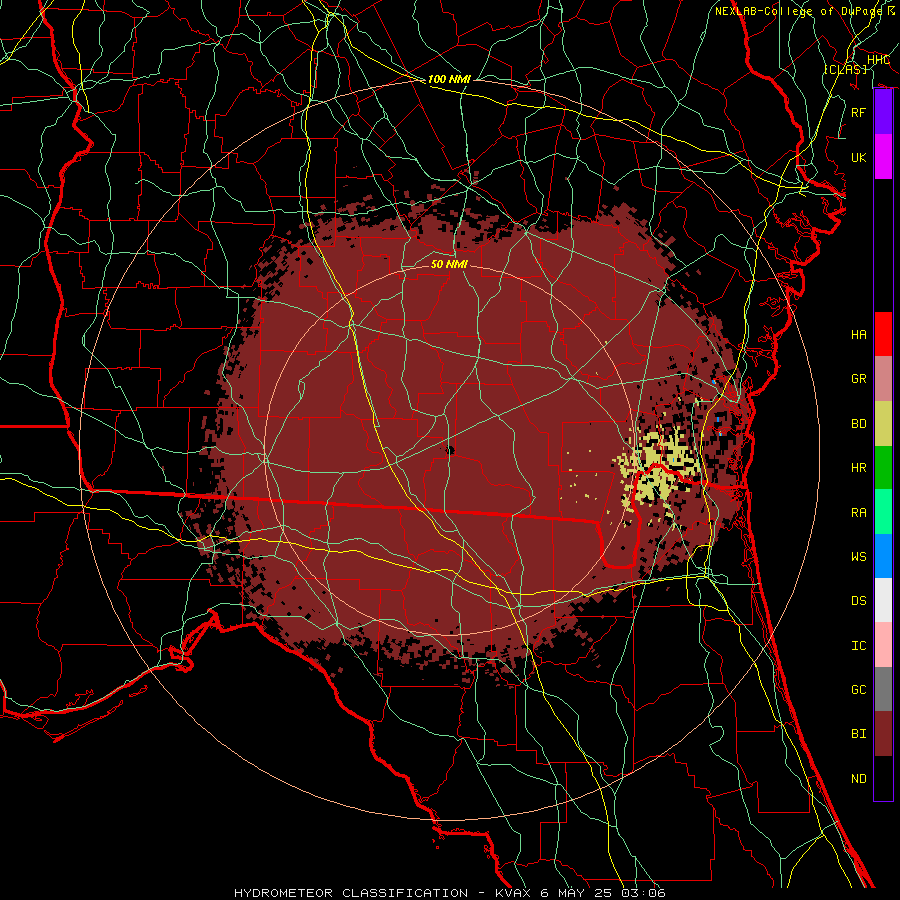Click the "NEXLAB-College of DuPage" credit text
This screenshot has width=900, height=900.
point(800,11)
